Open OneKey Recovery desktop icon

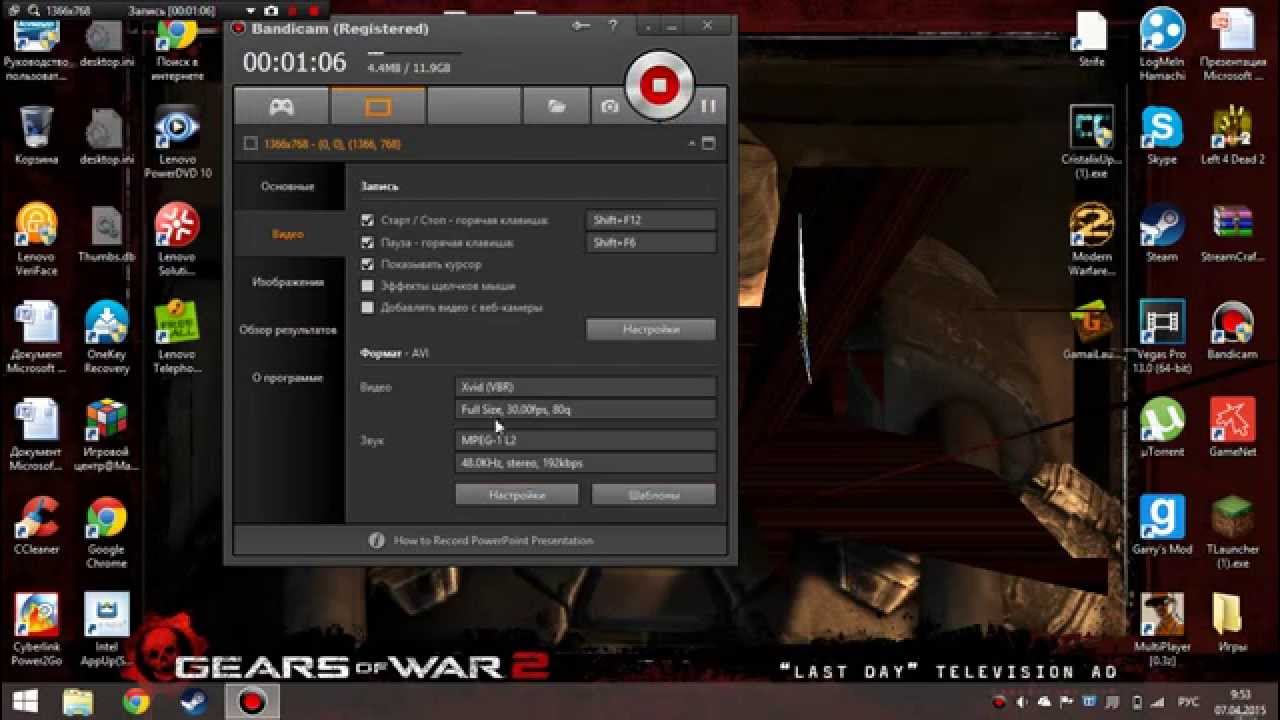107,338
